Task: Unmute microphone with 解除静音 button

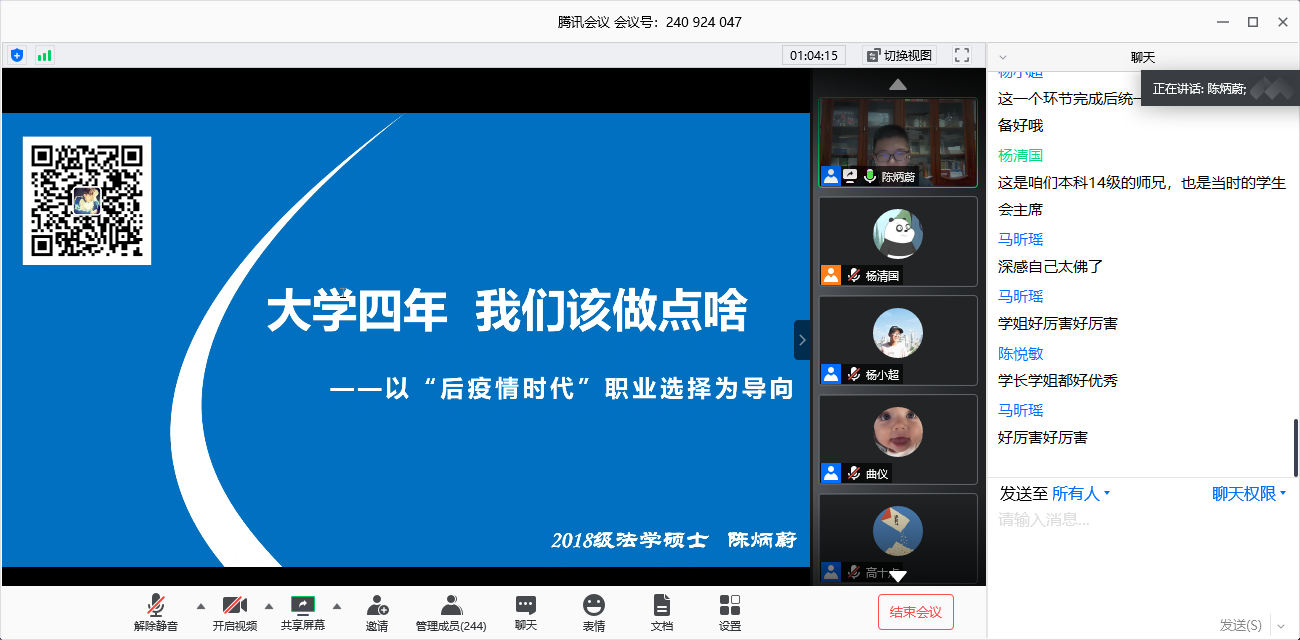Action: click(156, 612)
